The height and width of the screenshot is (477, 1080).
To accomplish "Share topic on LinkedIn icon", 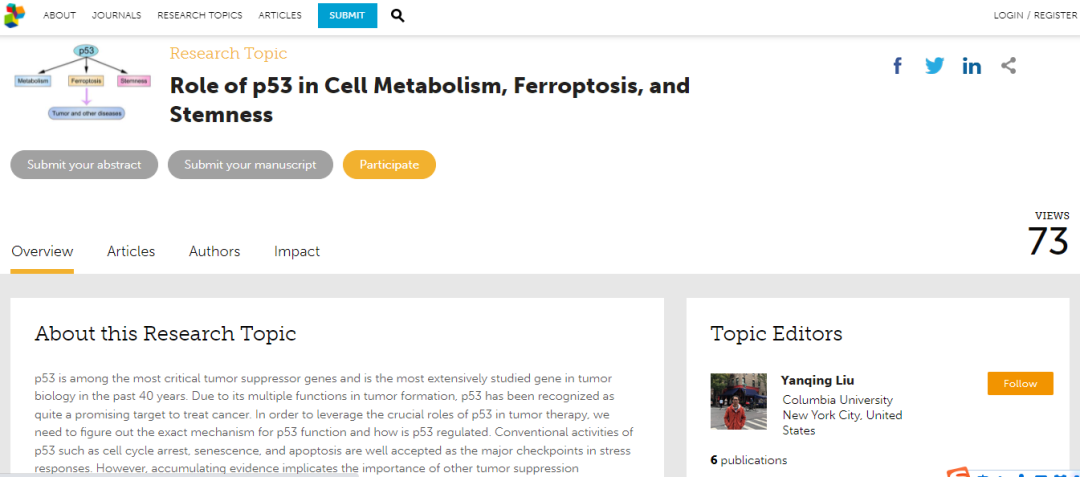I will 972,66.
